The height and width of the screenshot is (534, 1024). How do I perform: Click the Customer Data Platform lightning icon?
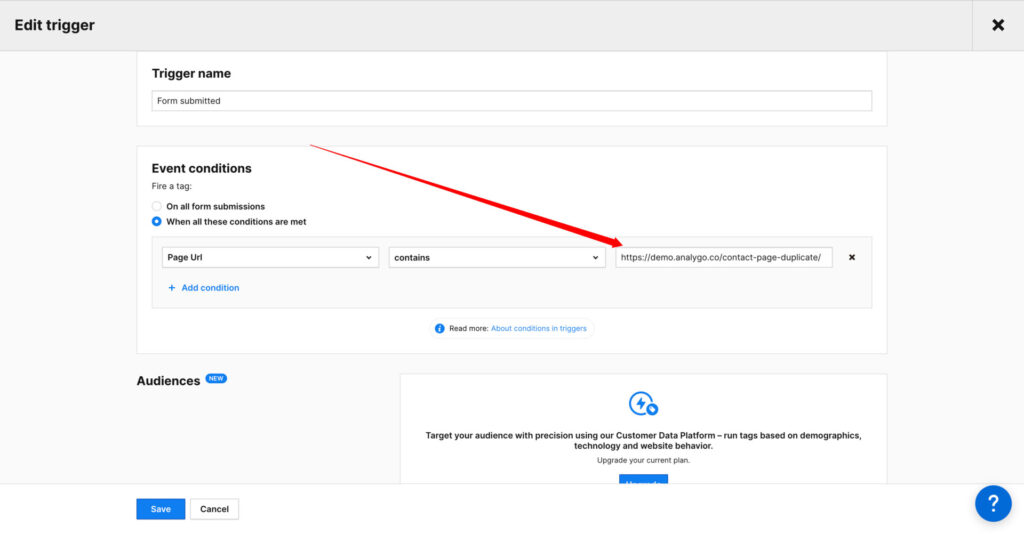[x=643, y=403]
